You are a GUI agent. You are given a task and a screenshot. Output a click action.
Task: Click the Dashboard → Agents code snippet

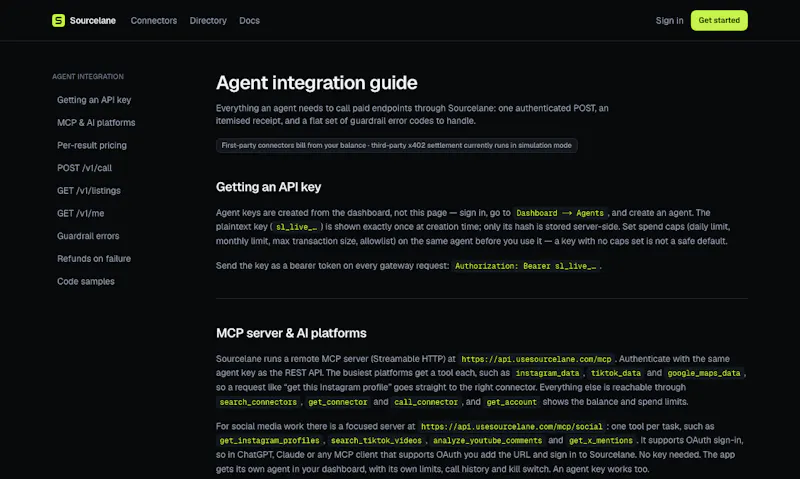coord(560,213)
